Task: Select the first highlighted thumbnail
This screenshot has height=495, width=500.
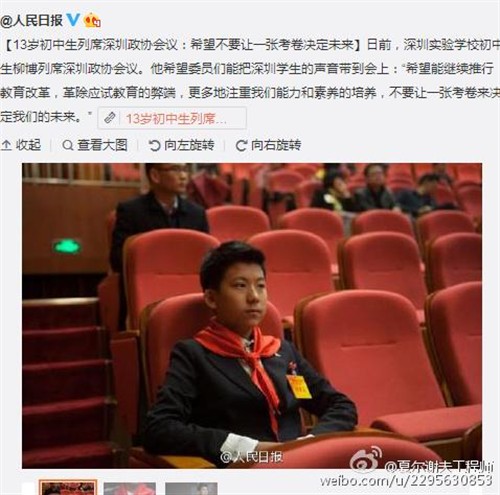Action: click(68, 487)
